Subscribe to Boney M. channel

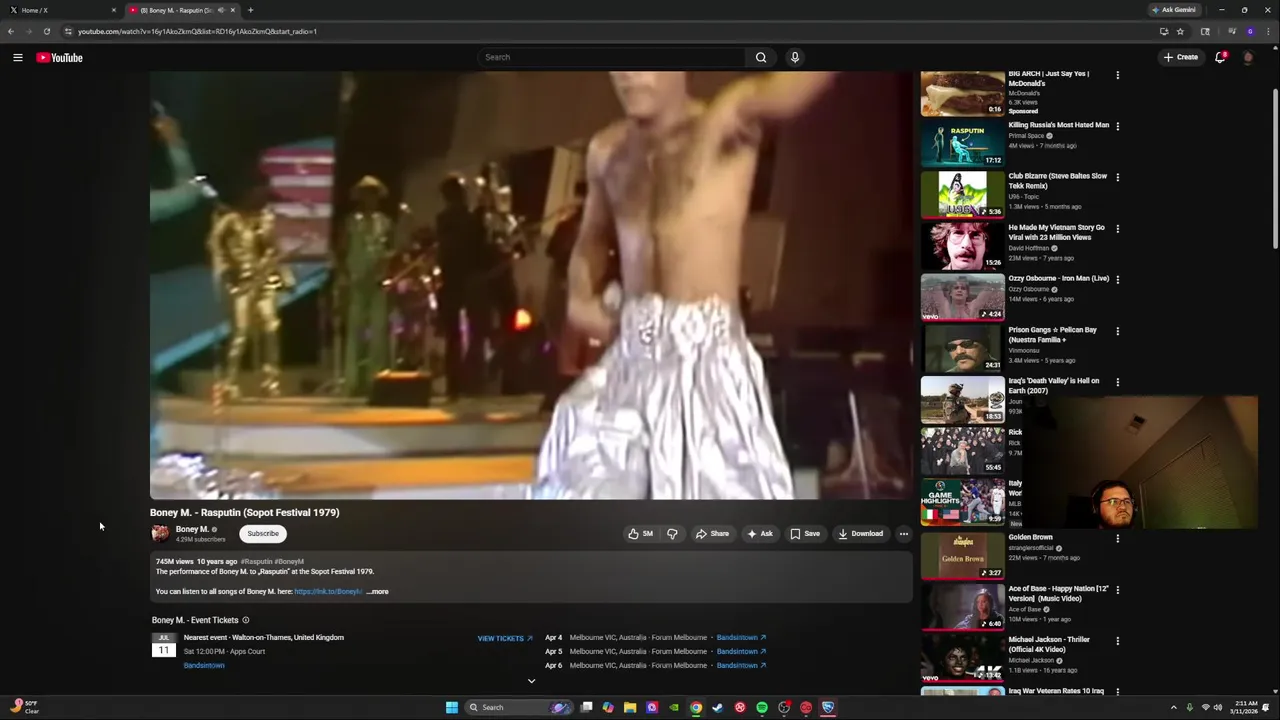pyautogui.click(x=263, y=534)
